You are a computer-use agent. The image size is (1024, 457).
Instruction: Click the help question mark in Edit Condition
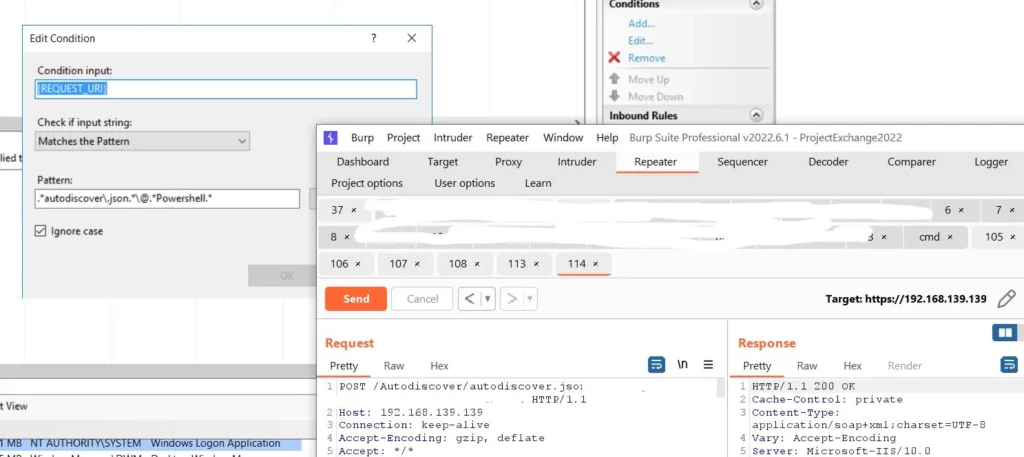(374, 38)
